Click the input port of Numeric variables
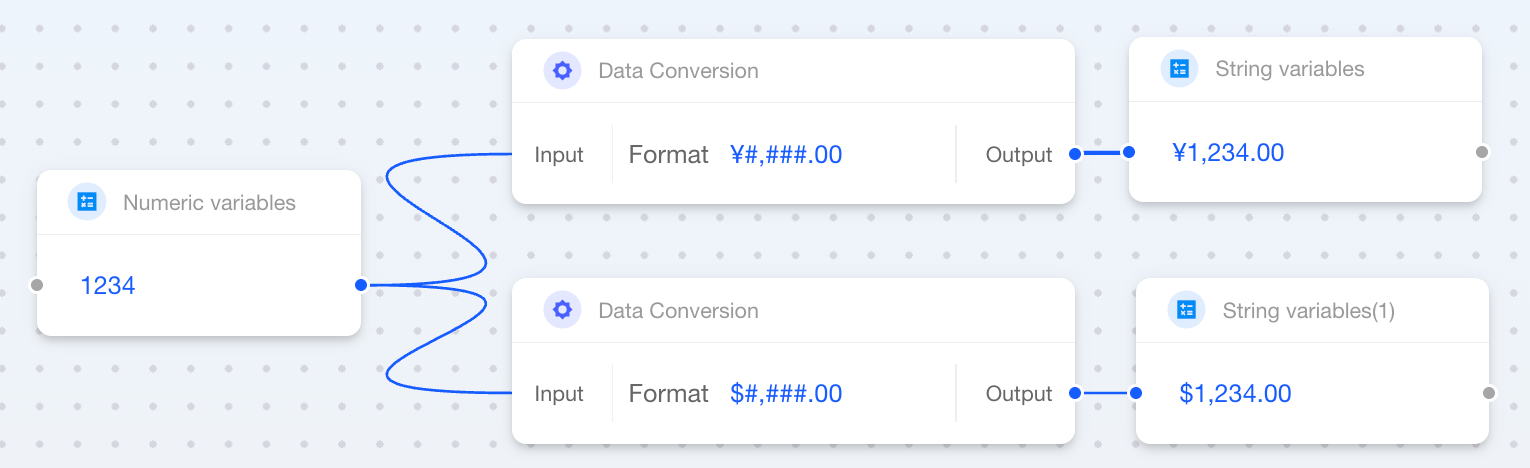 coord(37,285)
